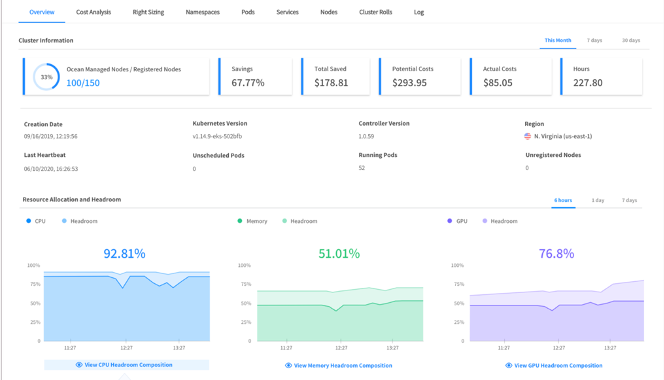Select the Pods tab

[248, 12]
